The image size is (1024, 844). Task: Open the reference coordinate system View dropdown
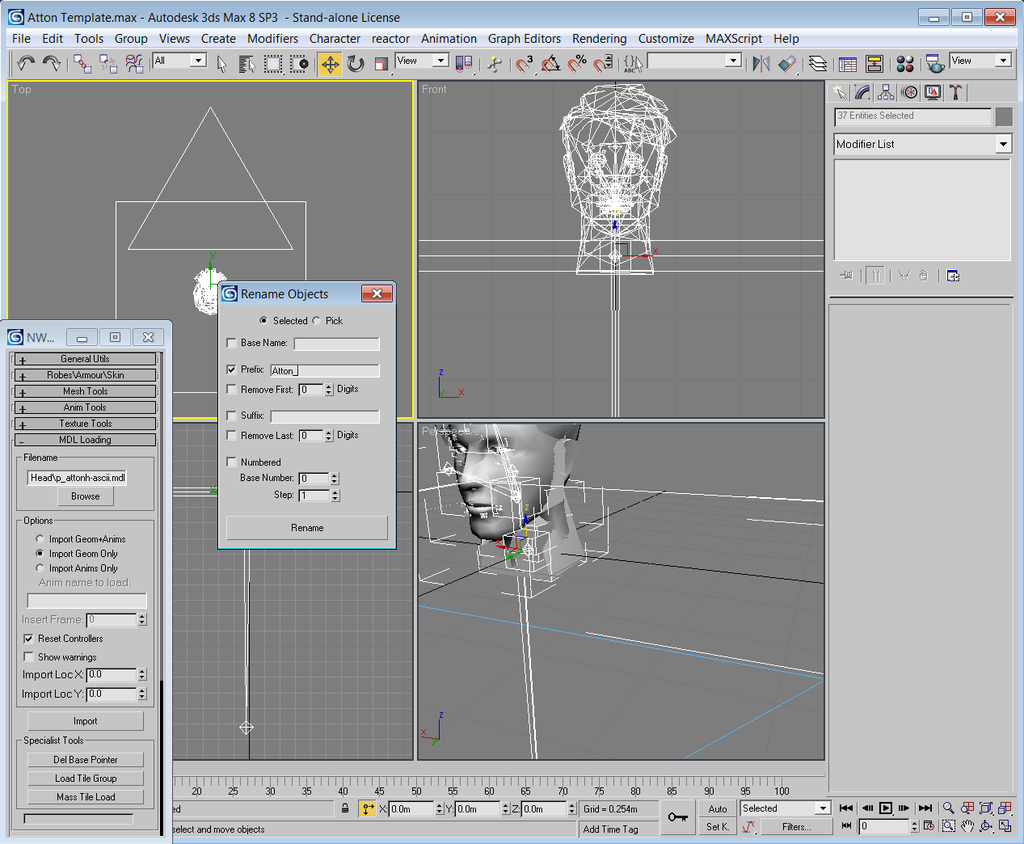[x=422, y=61]
